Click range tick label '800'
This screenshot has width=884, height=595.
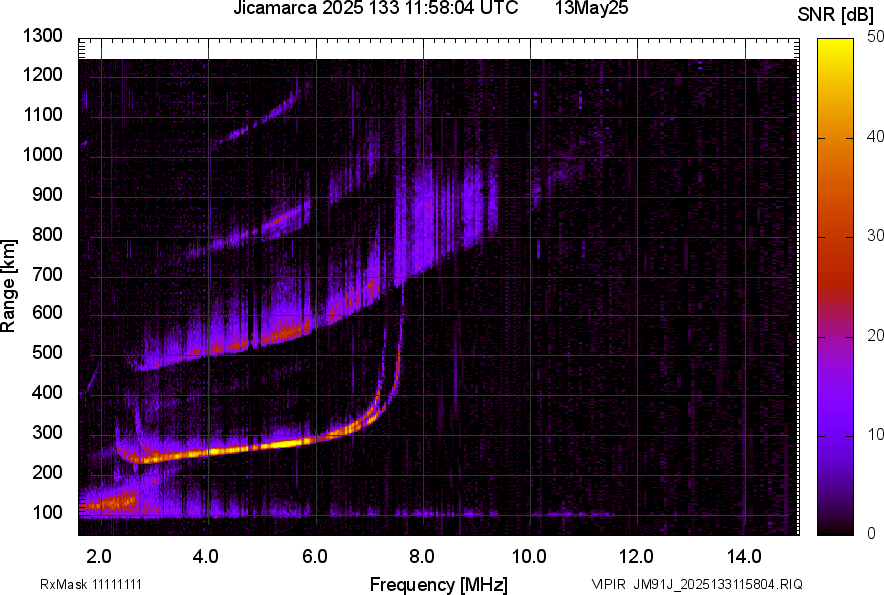pyautogui.click(x=47, y=234)
